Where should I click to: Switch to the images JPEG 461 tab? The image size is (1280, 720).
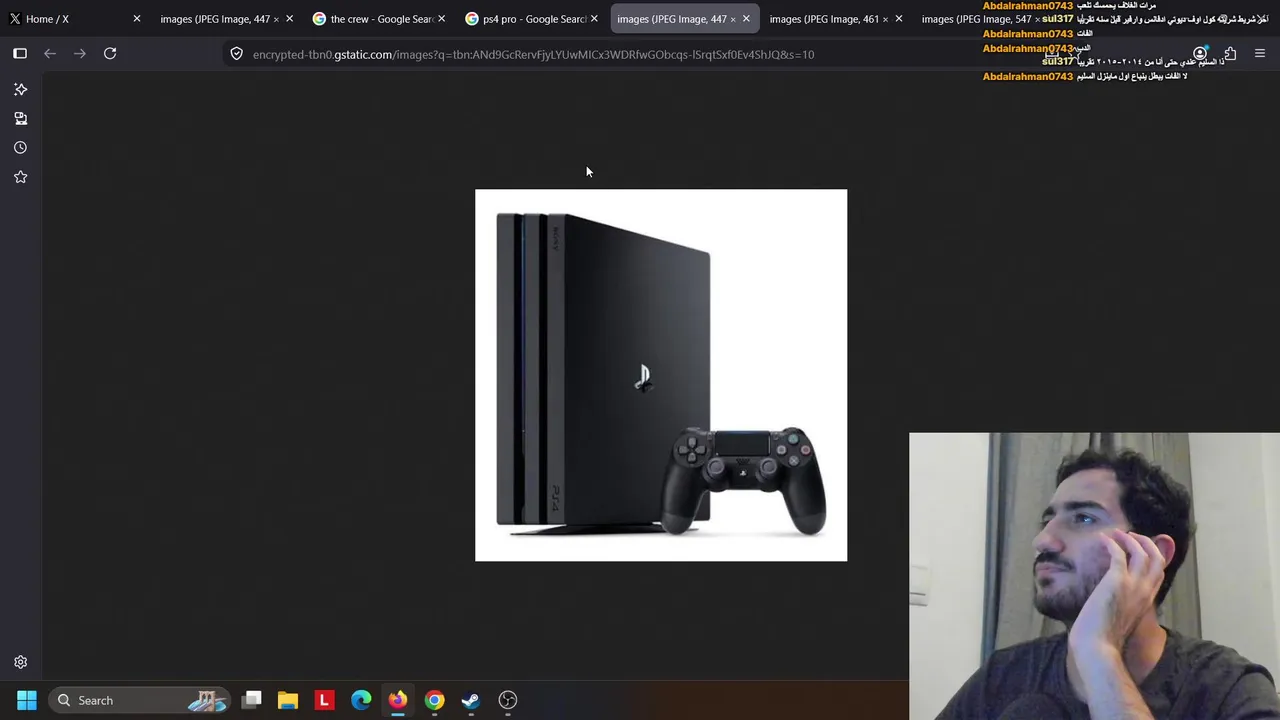pyautogui.click(x=835, y=19)
